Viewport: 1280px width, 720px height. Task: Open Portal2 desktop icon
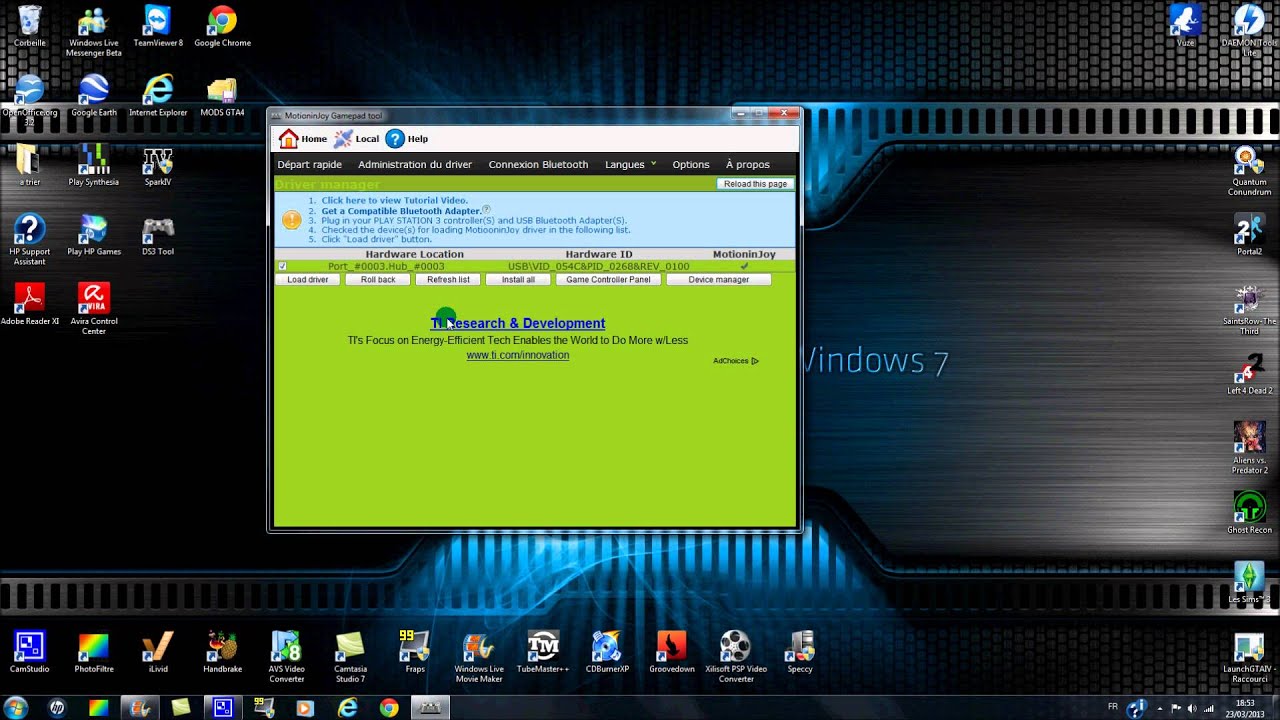pos(1249,235)
